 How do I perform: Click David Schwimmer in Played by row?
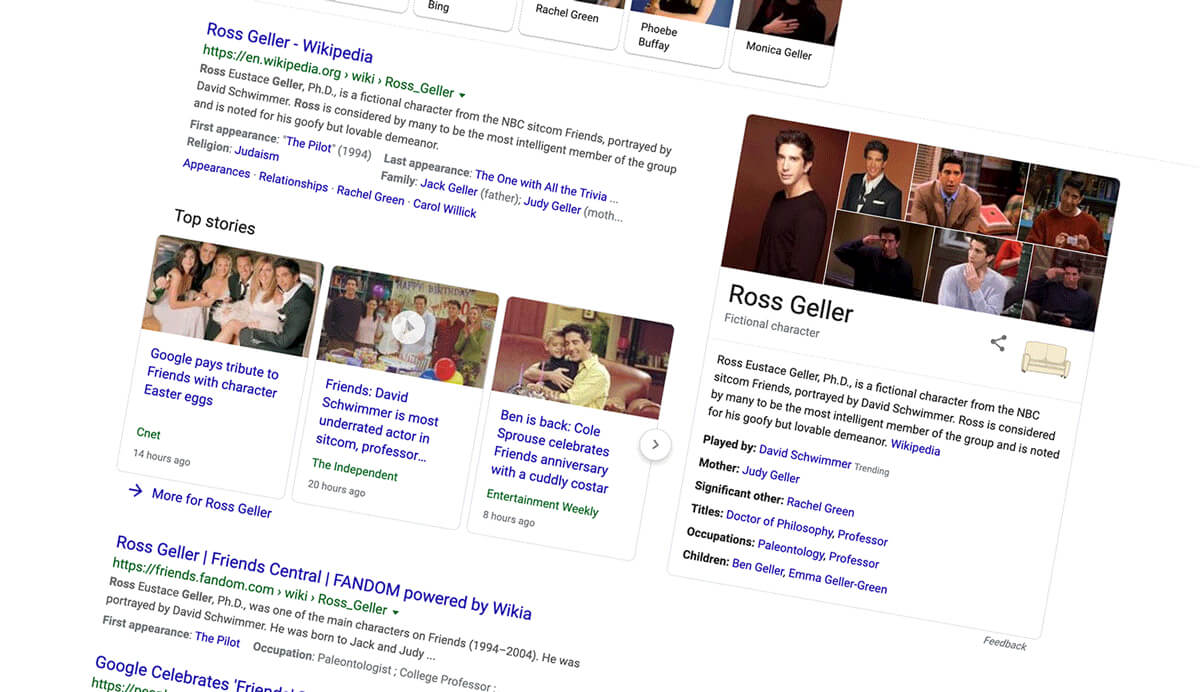(805, 457)
